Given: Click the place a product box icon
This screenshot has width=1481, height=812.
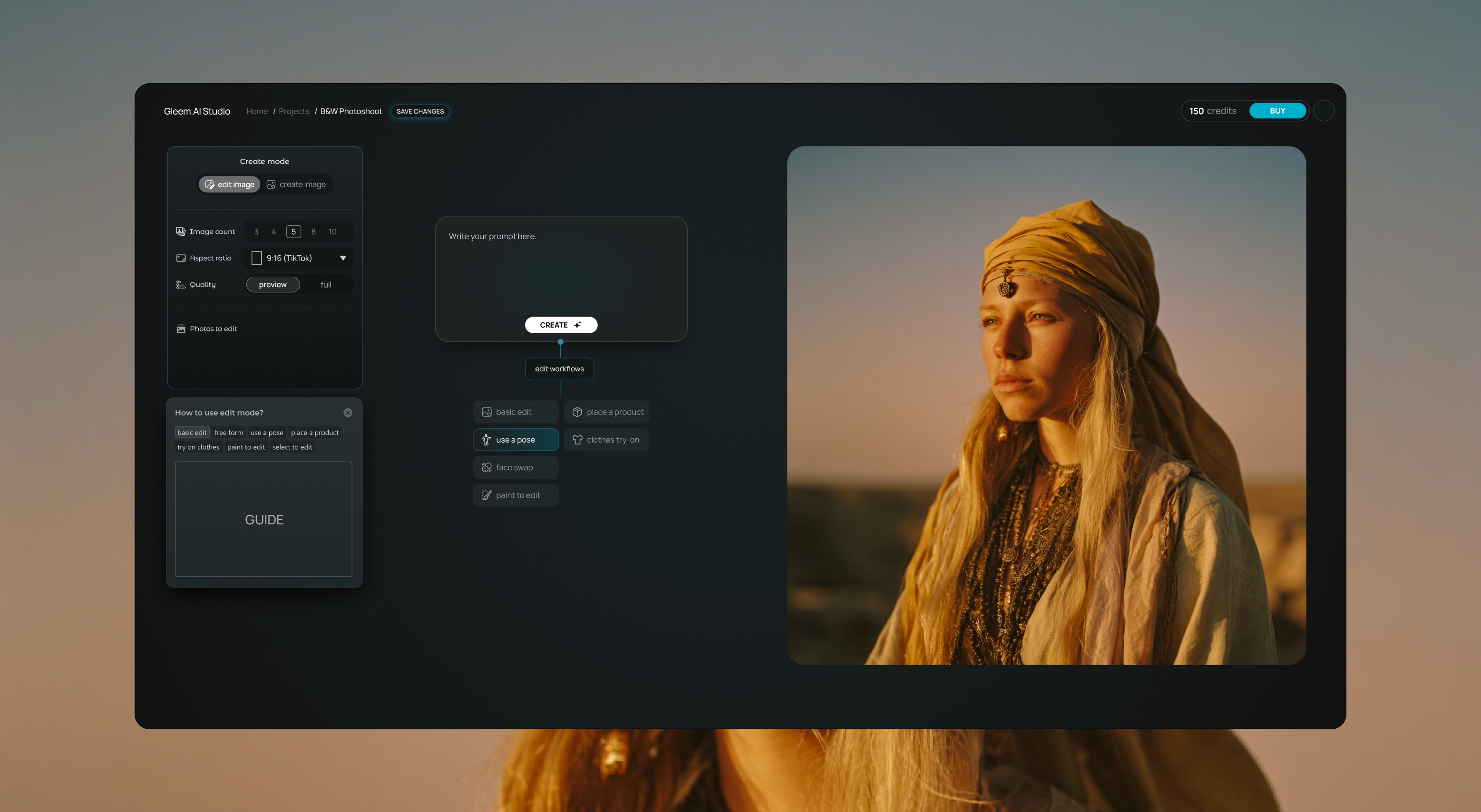Looking at the screenshot, I should point(577,412).
